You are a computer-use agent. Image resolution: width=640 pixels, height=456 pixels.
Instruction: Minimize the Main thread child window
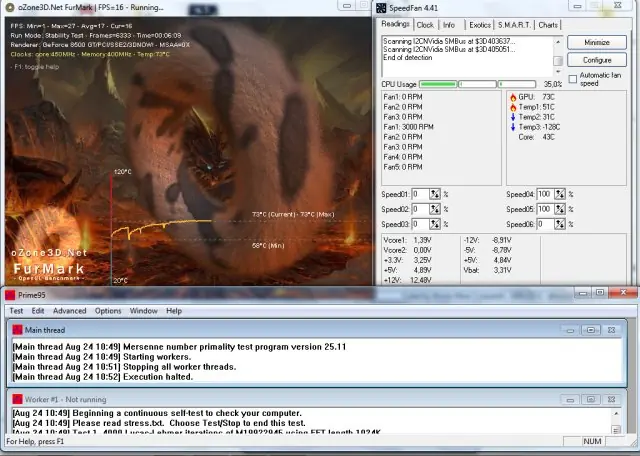tap(570, 330)
